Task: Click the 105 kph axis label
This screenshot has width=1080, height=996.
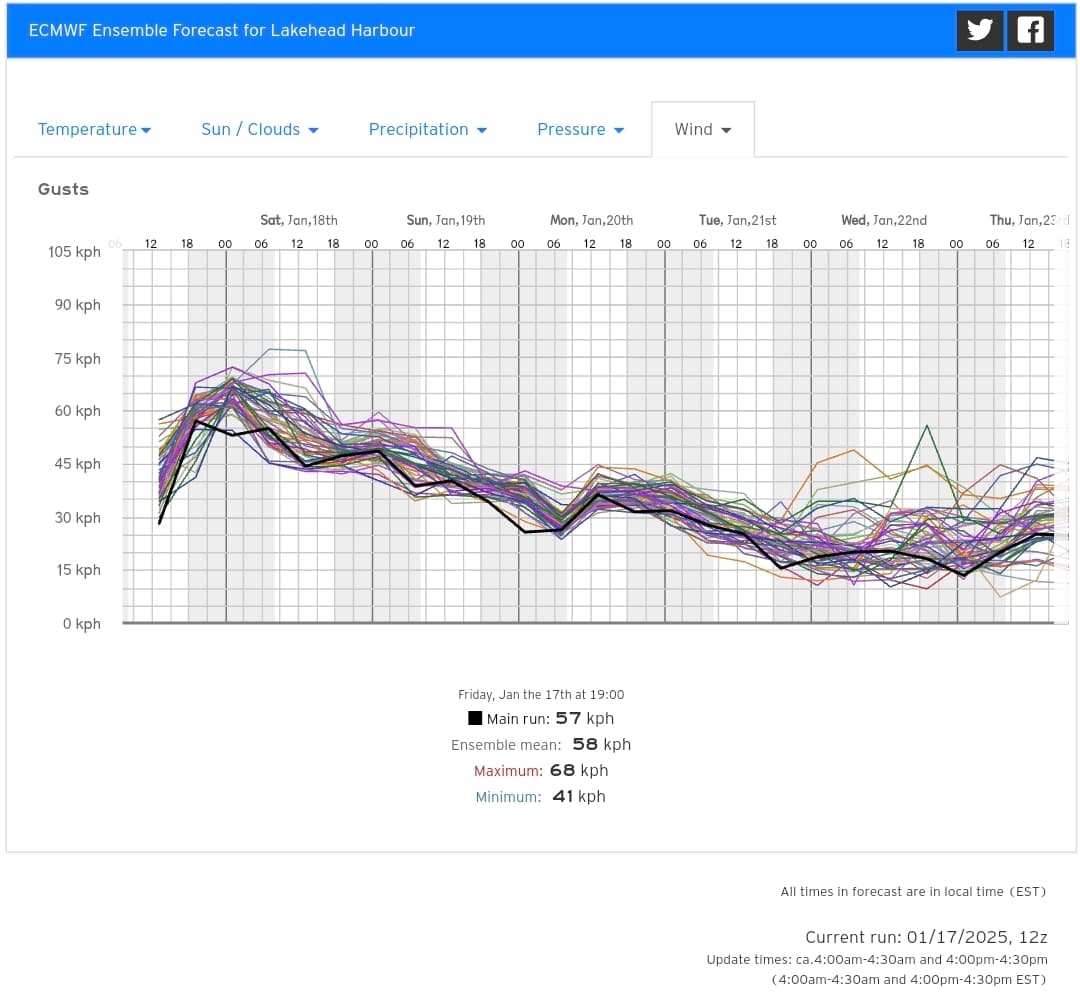Action: coord(74,251)
